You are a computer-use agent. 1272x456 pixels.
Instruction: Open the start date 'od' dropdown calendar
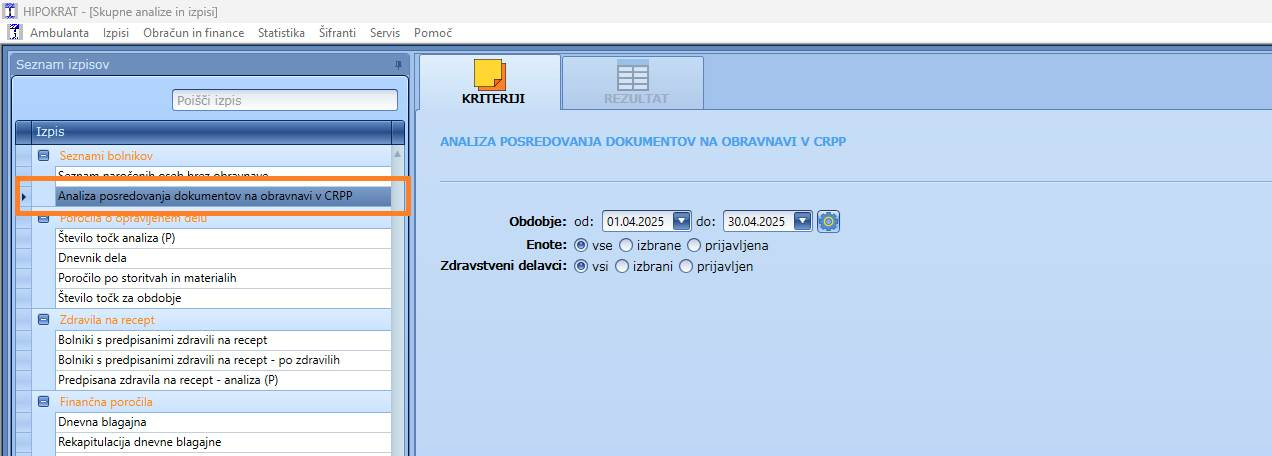[682, 221]
